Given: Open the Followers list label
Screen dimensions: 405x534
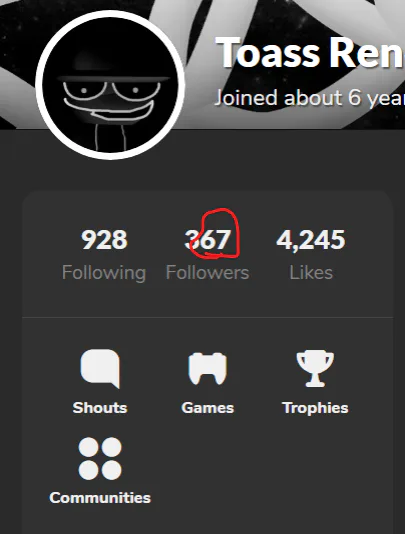Looking at the screenshot, I should pyautogui.click(x=207, y=273).
